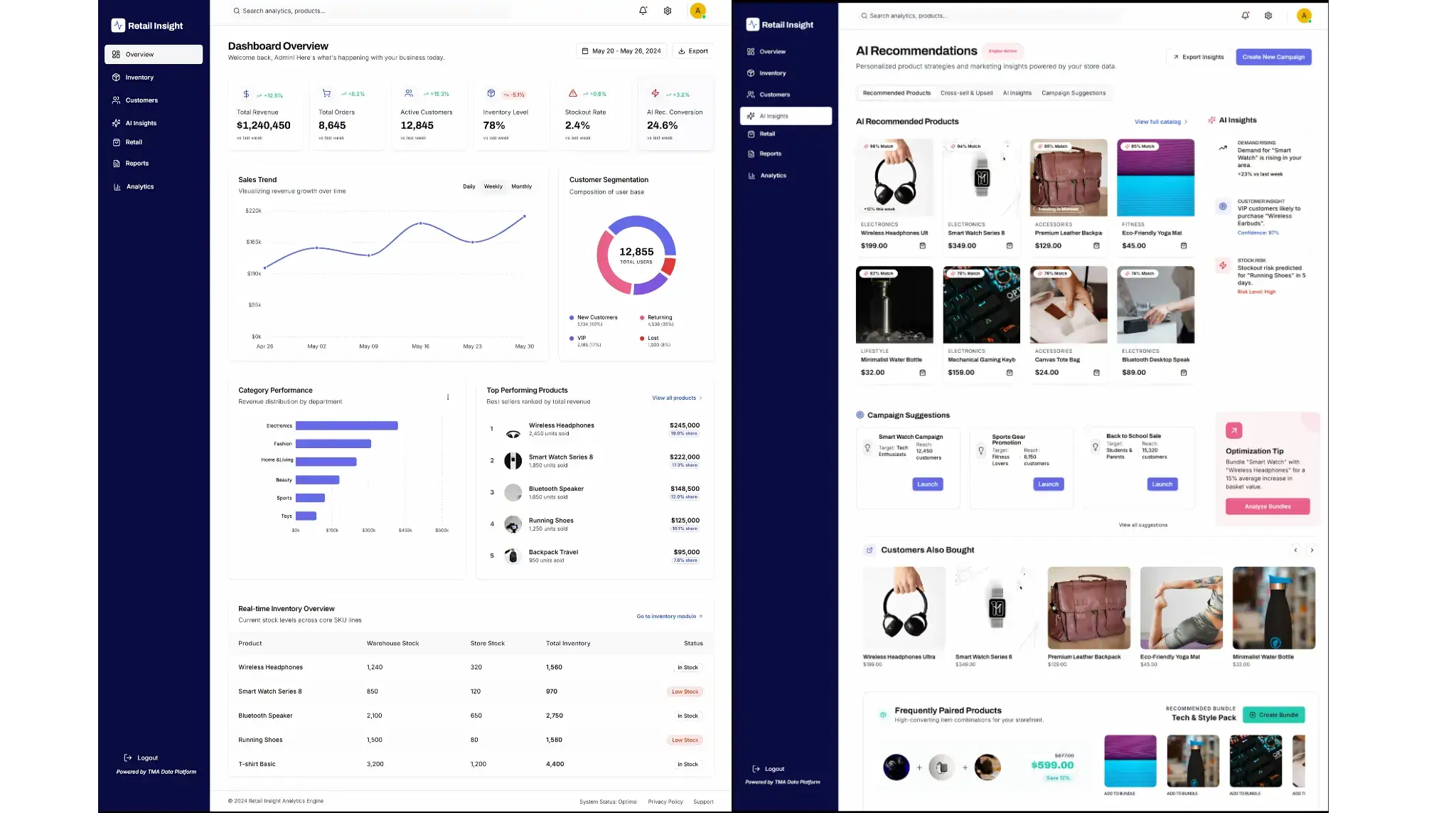Image resolution: width=1456 pixels, height=813 pixels.
Task: Switch Sales Trend to Daily view
Action: click(x=469, y=186)
